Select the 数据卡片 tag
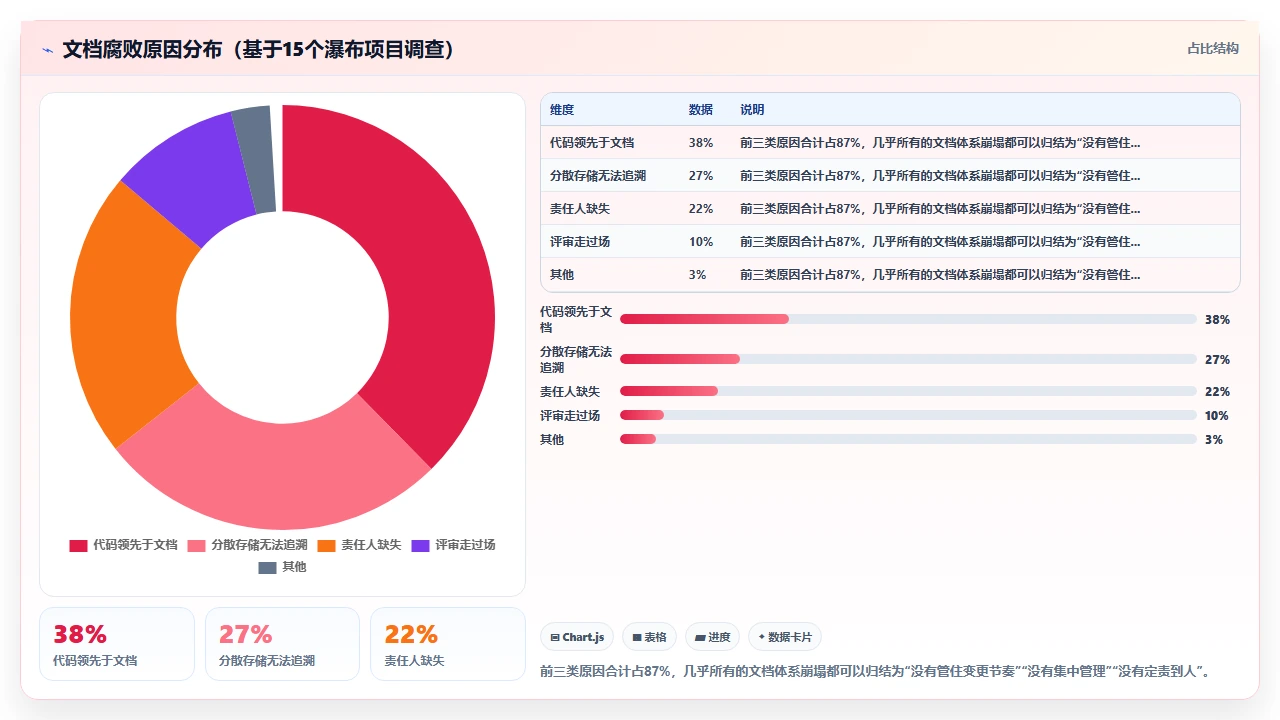Image resolution: width=1280 pixels, height=720 pixels. 785,637
